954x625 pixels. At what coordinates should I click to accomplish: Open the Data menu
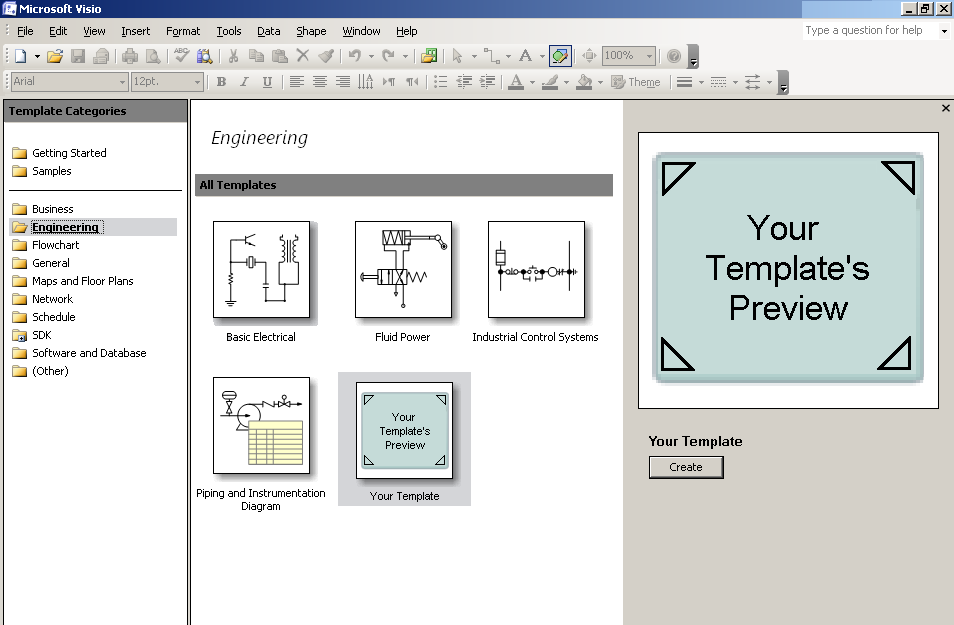[x=268, y=31]
